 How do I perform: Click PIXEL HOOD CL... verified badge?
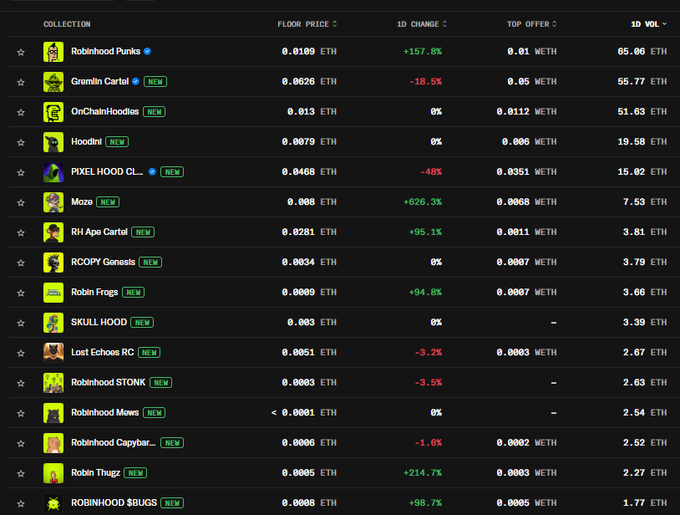coord(152,172)
